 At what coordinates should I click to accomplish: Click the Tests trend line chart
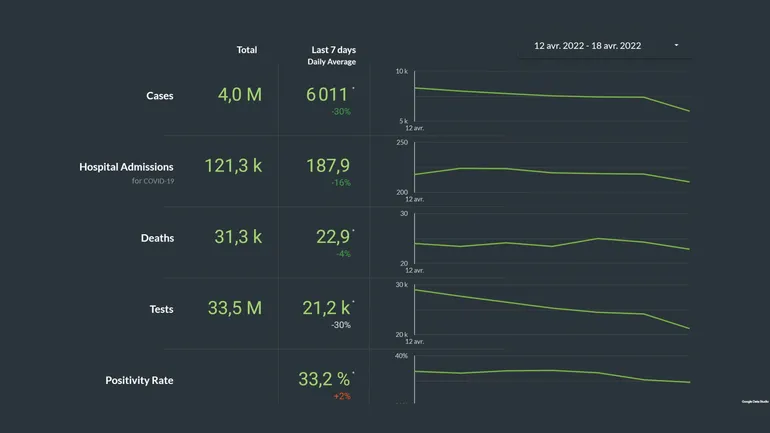[x=551, y=309]
